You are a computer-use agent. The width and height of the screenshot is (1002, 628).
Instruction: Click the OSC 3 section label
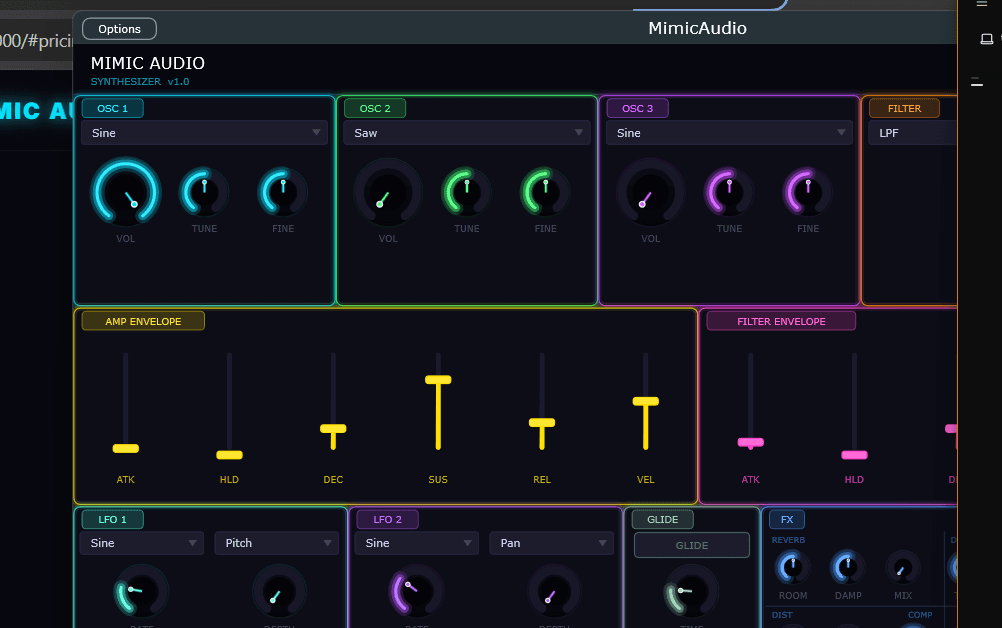coord(638,109)
